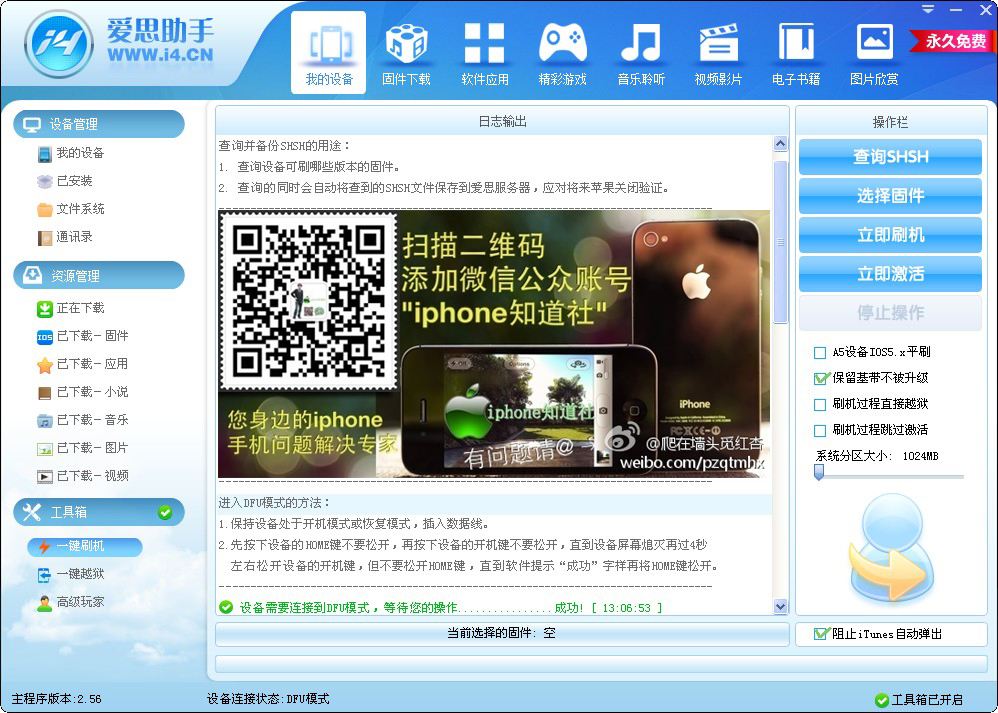Viewport: 998px width, 713px height.
Task: Click the 已下载-应用 star icon
Action: point(45,365)
